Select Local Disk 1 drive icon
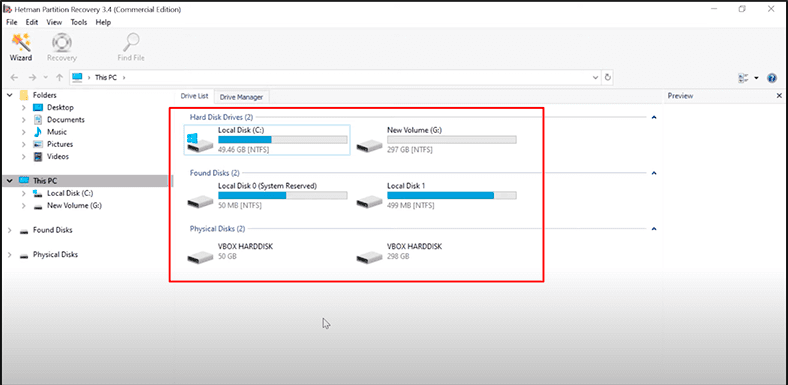 [x=370, y=201]
